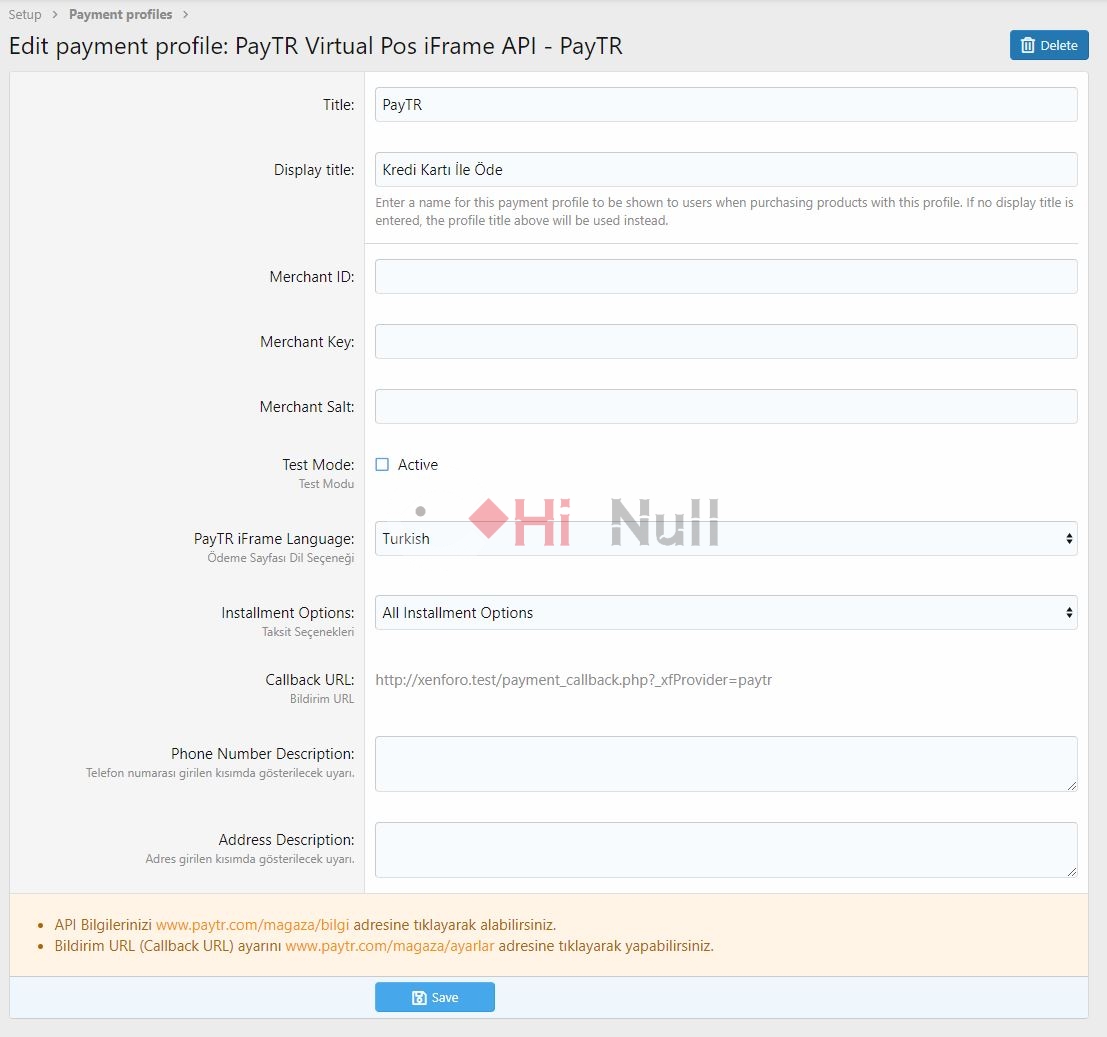
Task: Focus the Merchant Salt field
Action: click(x=726, y=407)
